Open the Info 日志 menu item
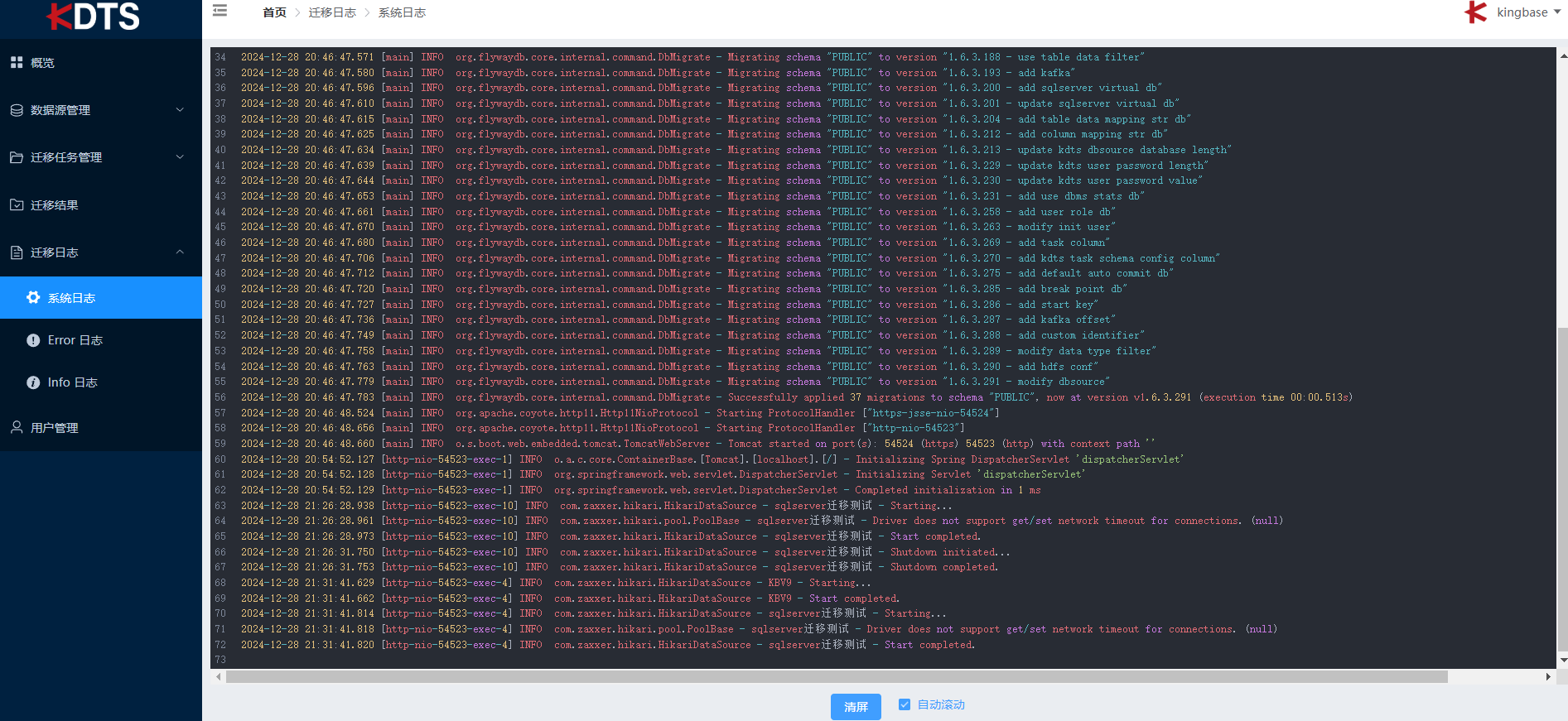Image resolution: width=1568 pixels, height=721 pixels. pyautogui.click(x=72, y=382)
